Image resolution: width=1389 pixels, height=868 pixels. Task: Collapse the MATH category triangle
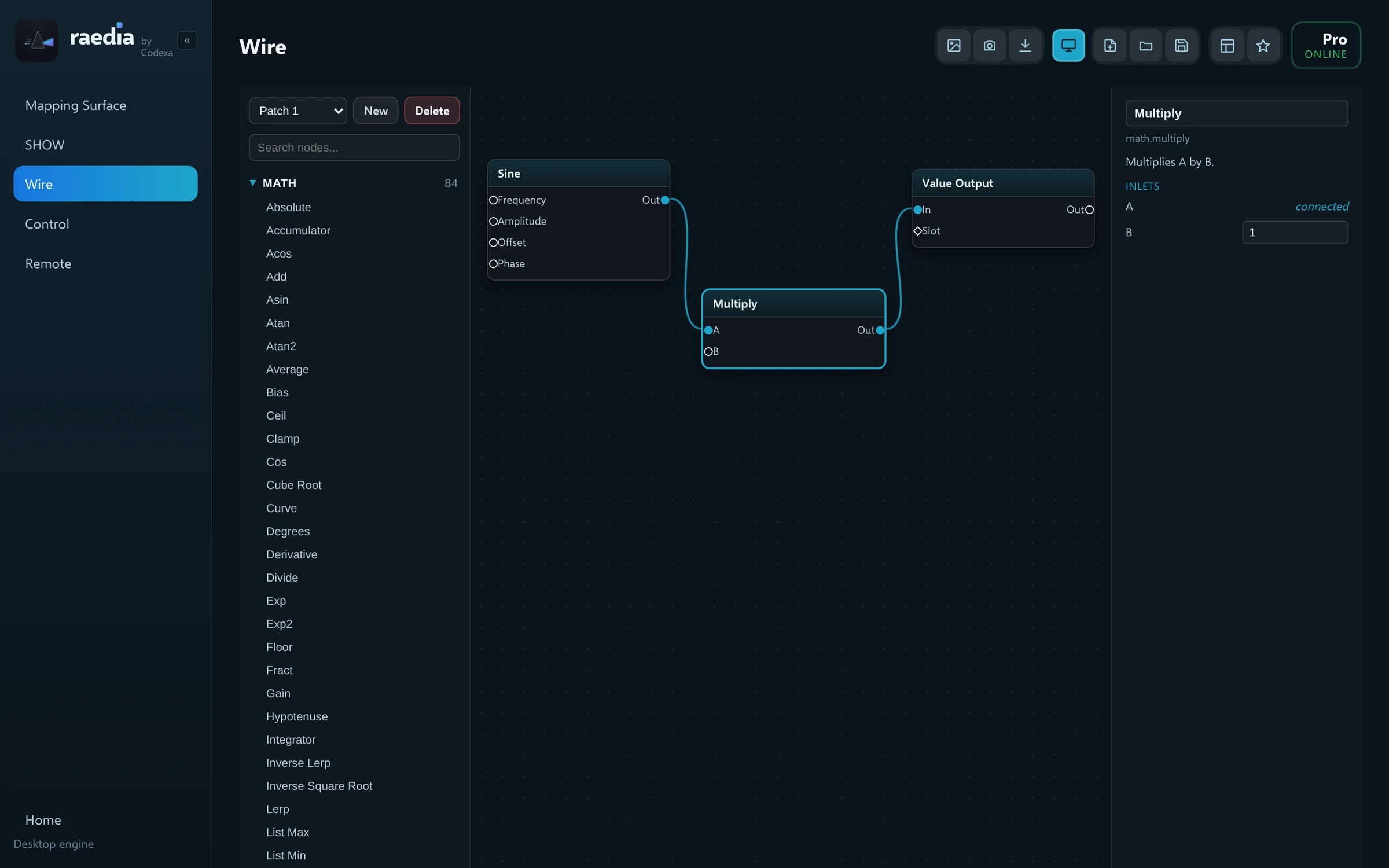(253, 183)
